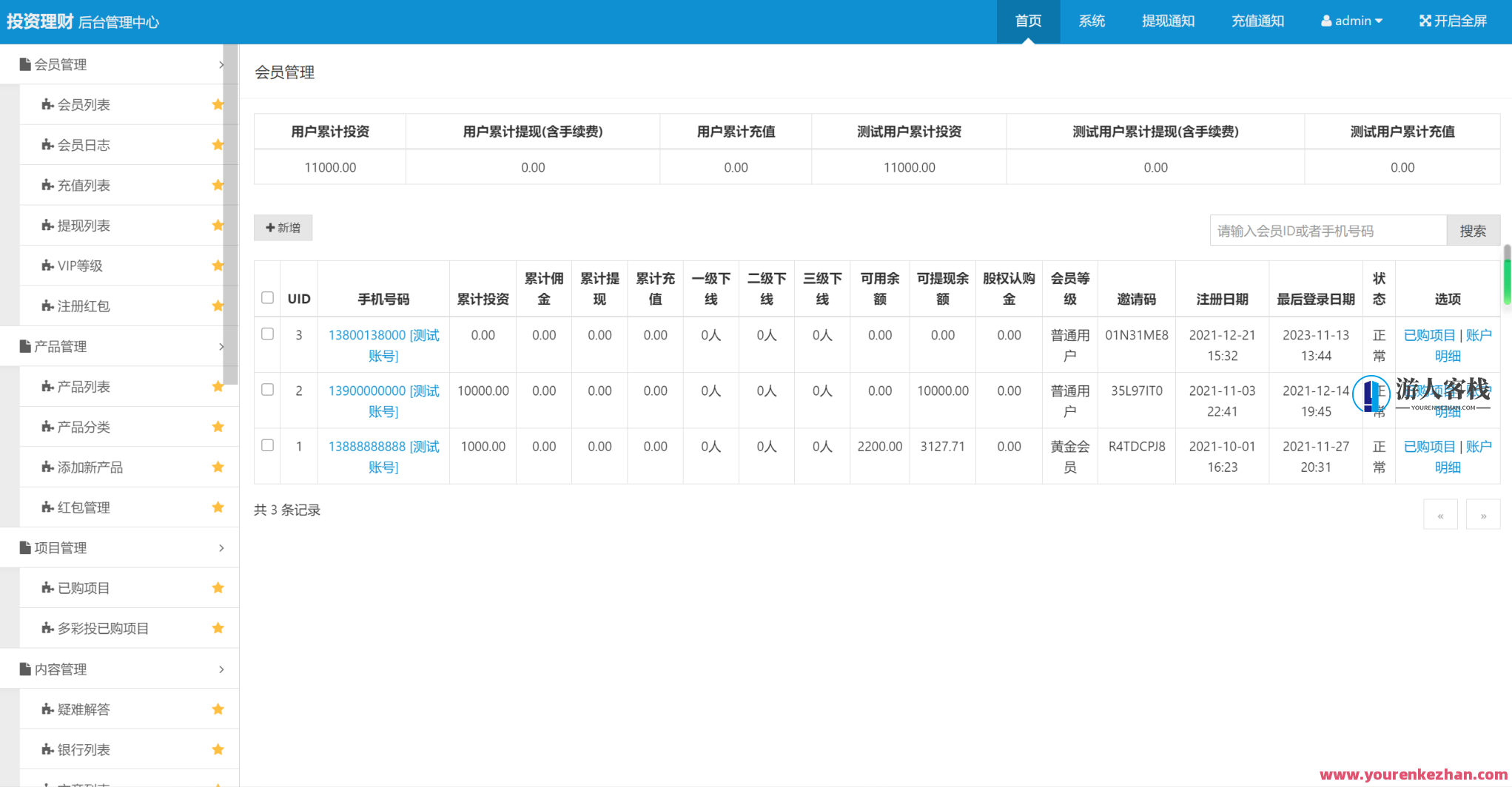Click the star icon next to 充值列表

point(218,185)
